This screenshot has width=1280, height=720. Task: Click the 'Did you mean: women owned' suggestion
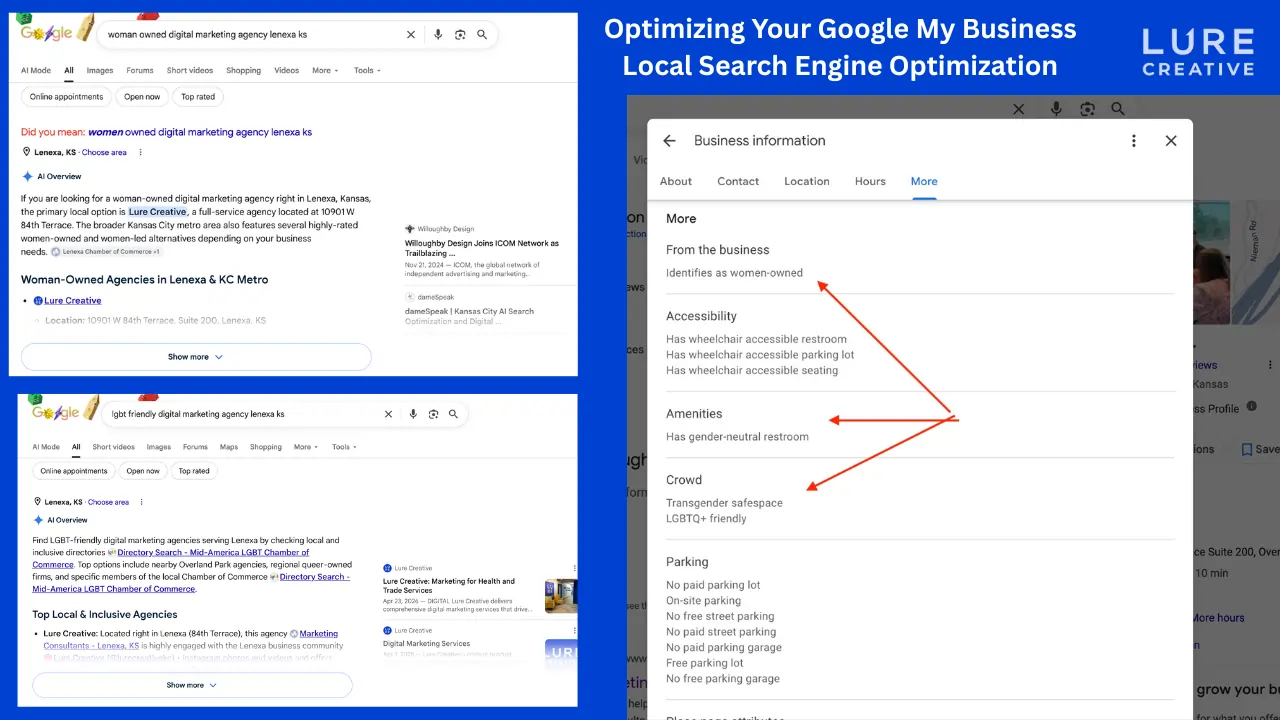point(200,132)
